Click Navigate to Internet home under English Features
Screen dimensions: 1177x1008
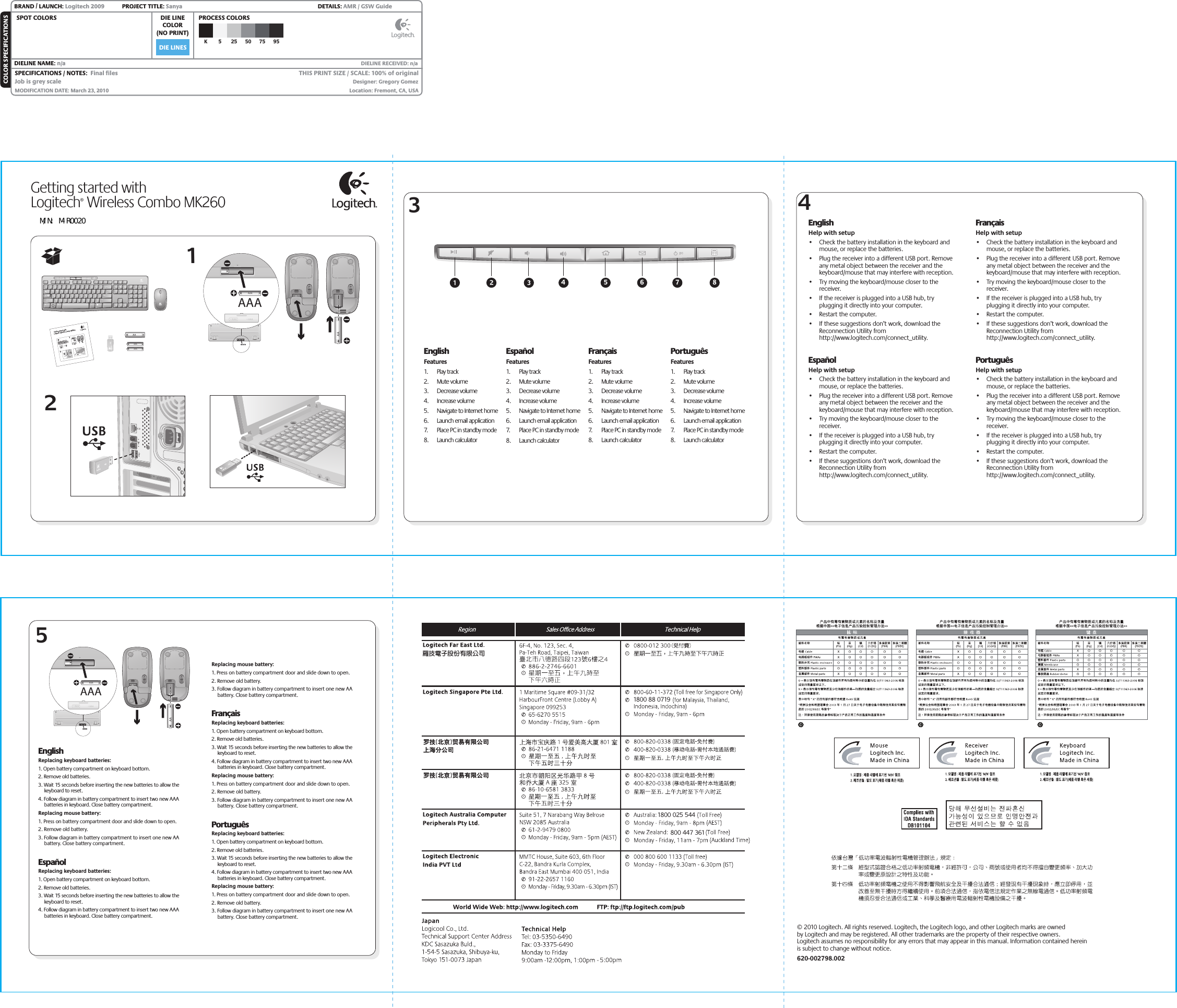point(467,410)
